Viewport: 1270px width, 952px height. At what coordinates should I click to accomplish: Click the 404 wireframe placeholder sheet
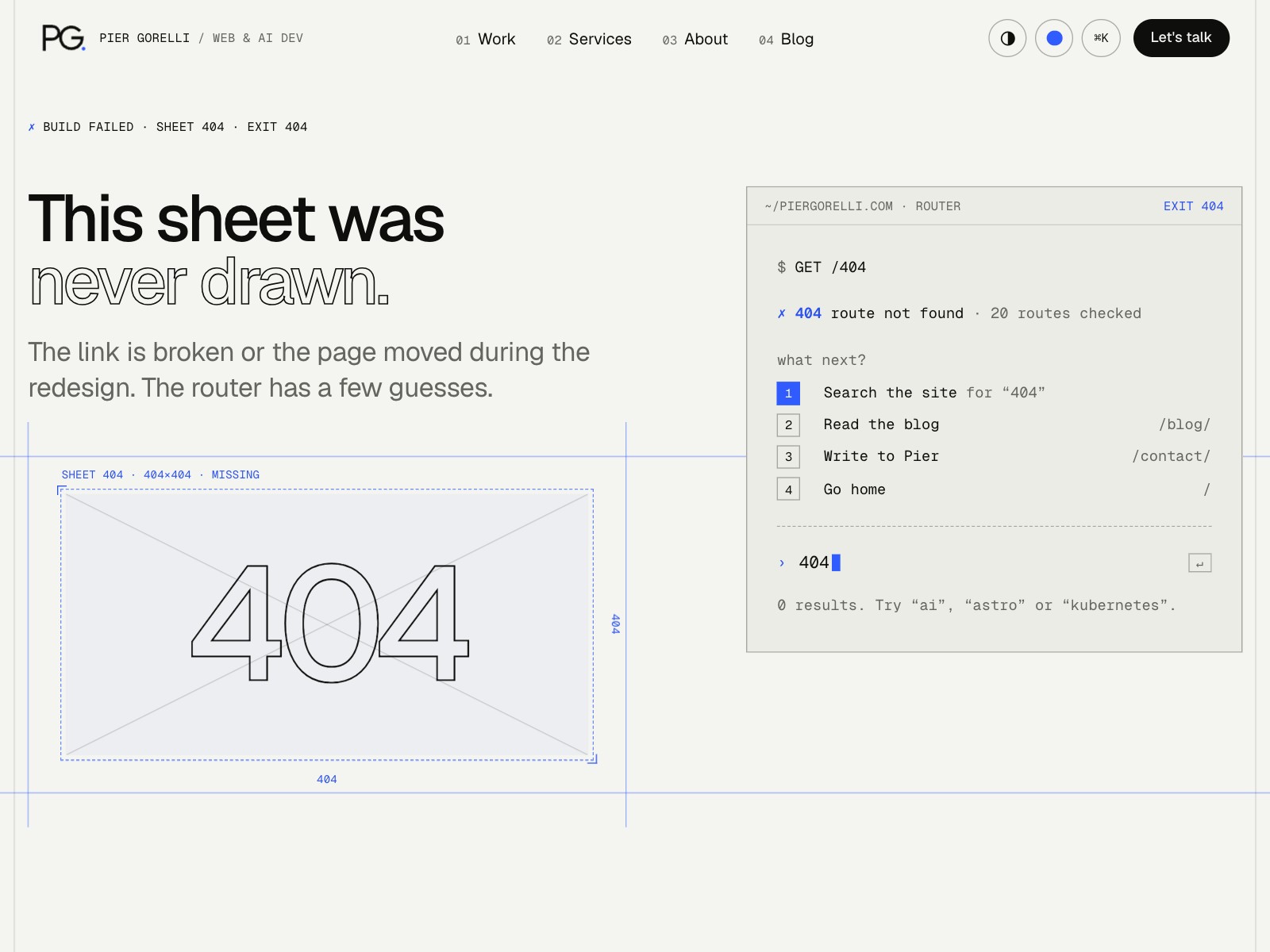click(x=327, y=624)
